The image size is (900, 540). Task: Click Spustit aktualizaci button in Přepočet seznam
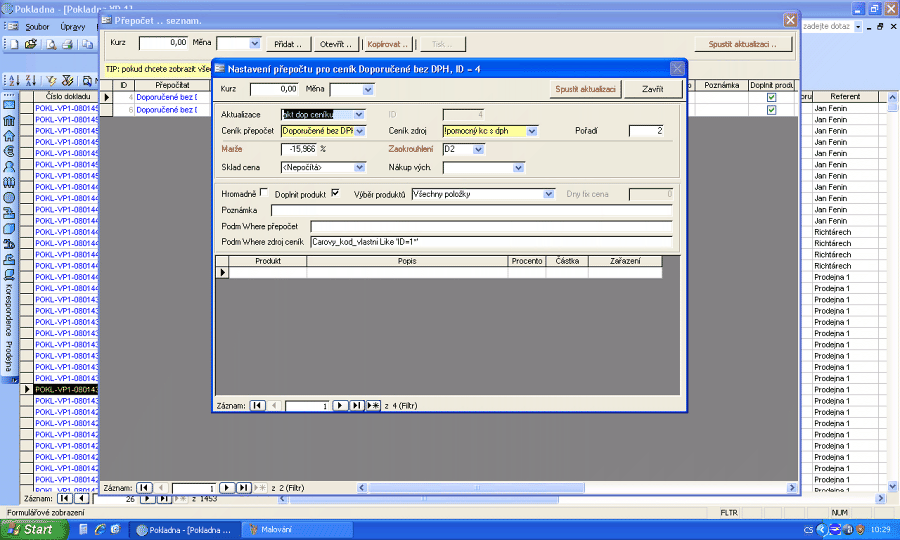pos(742,44)
